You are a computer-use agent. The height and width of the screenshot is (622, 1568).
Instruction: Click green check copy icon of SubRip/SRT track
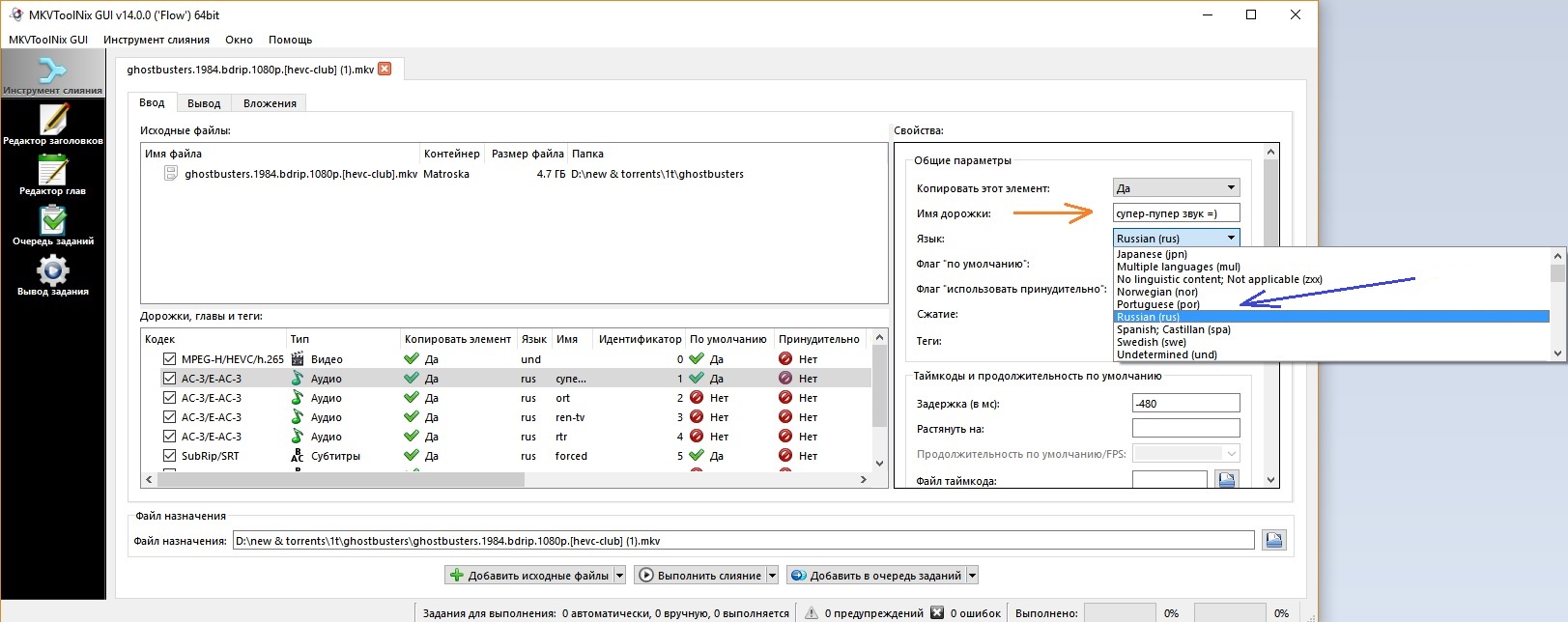412,456
